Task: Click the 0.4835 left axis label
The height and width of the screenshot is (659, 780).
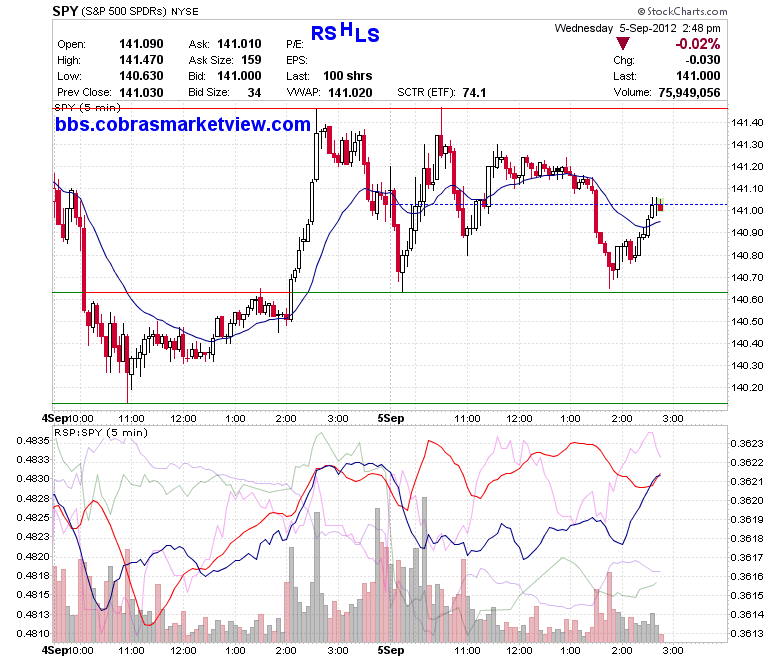Action: click(x=33, y=441)
